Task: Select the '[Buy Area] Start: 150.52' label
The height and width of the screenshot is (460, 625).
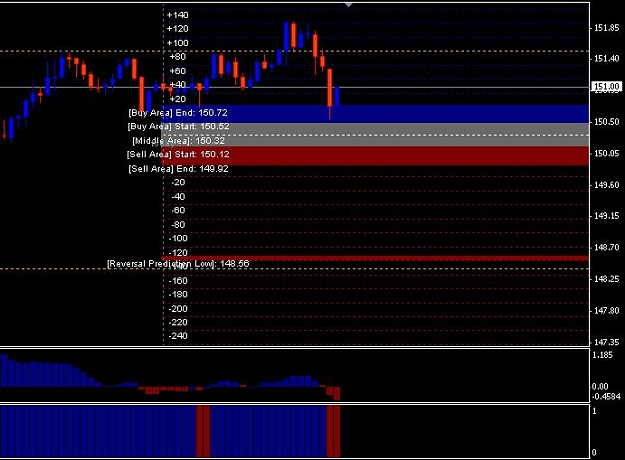Action: (179, 127)
